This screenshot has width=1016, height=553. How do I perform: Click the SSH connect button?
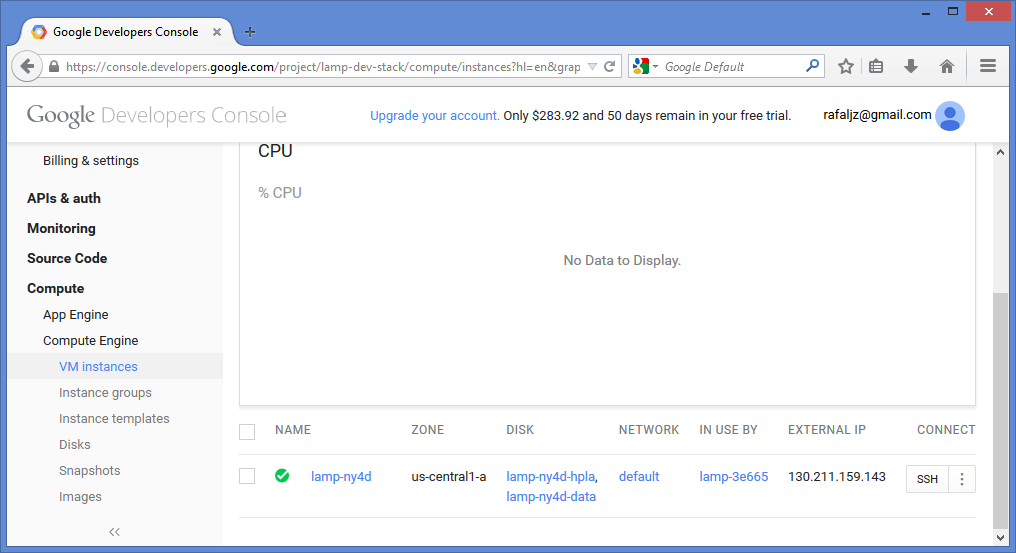pos(927,479)
